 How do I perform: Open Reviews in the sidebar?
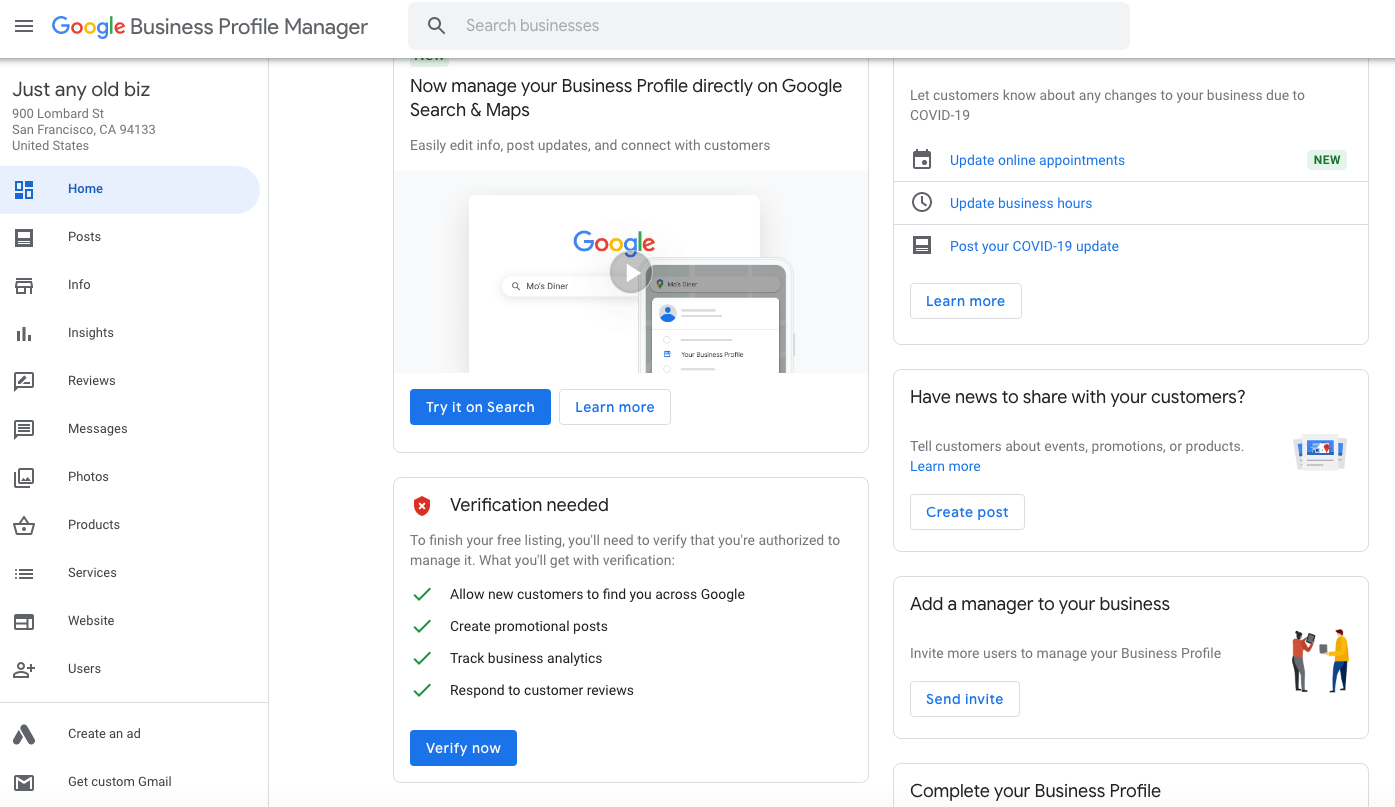[130, 381]
